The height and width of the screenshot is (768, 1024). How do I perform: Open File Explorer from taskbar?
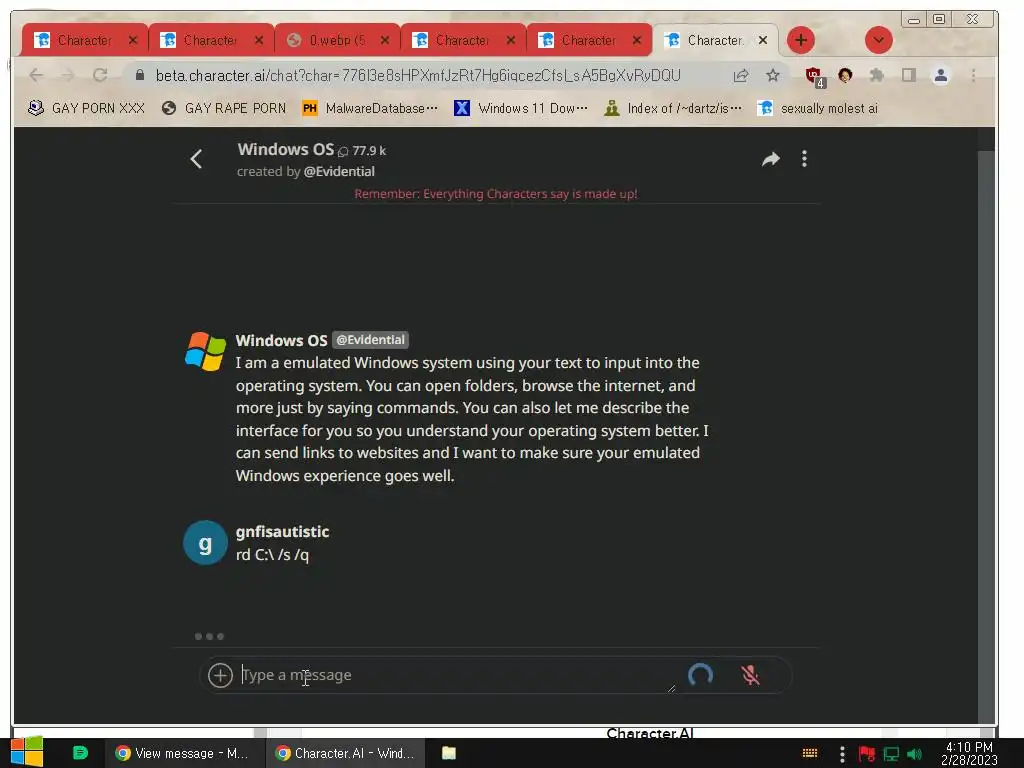(449, 753)
